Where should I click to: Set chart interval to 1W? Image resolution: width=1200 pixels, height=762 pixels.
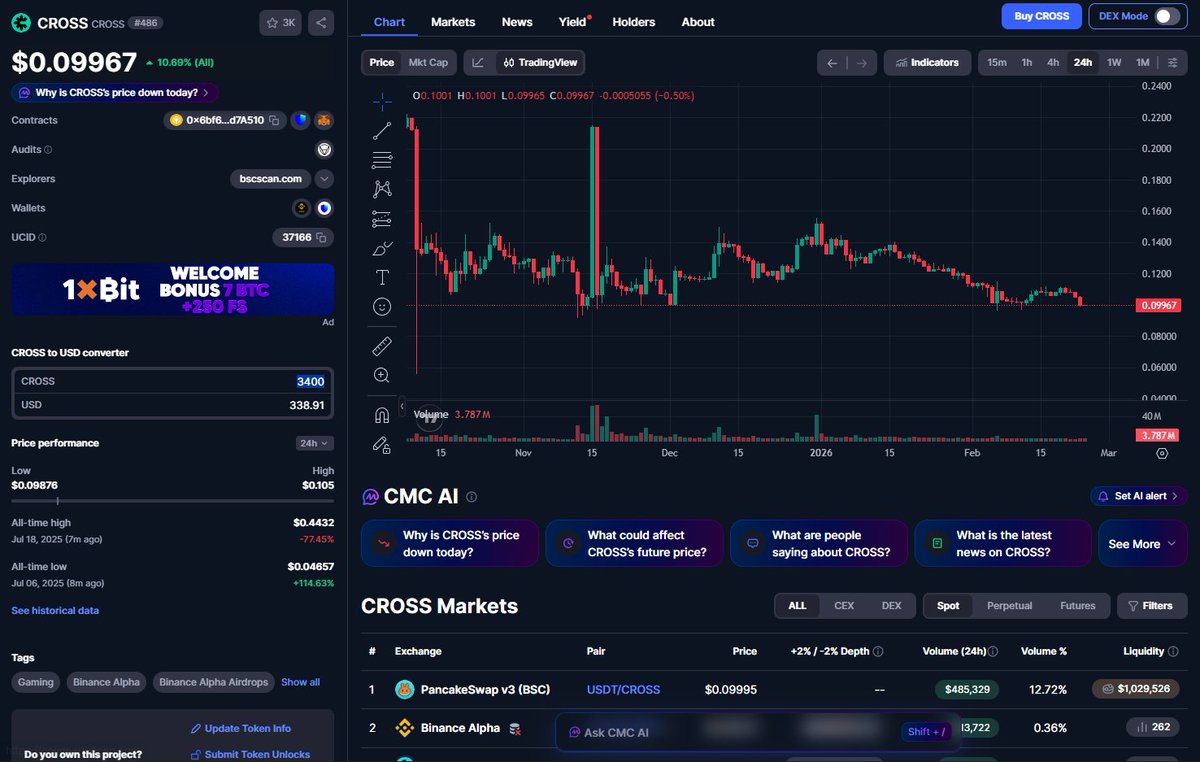click(1113, 62)
